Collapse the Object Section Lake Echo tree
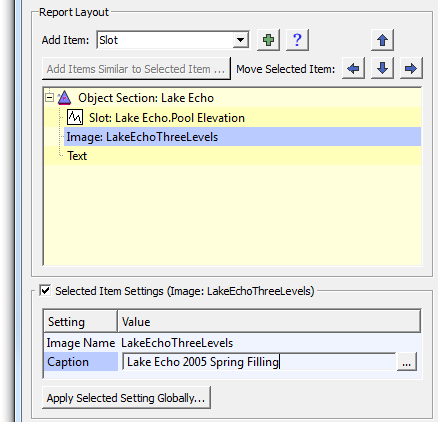This screenshot has width=438, height=422. click(49, 98)
